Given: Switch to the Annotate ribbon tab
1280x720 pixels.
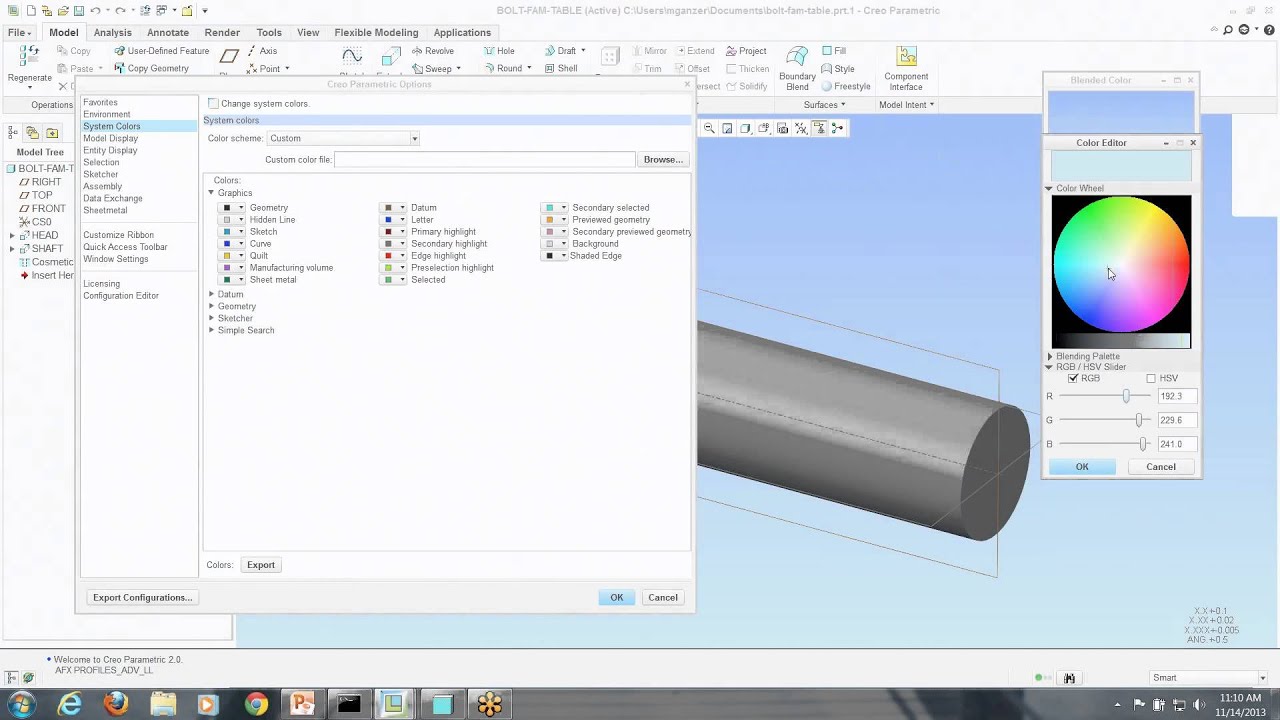Looking at the screenshot, I should click(x=168, y=33).
